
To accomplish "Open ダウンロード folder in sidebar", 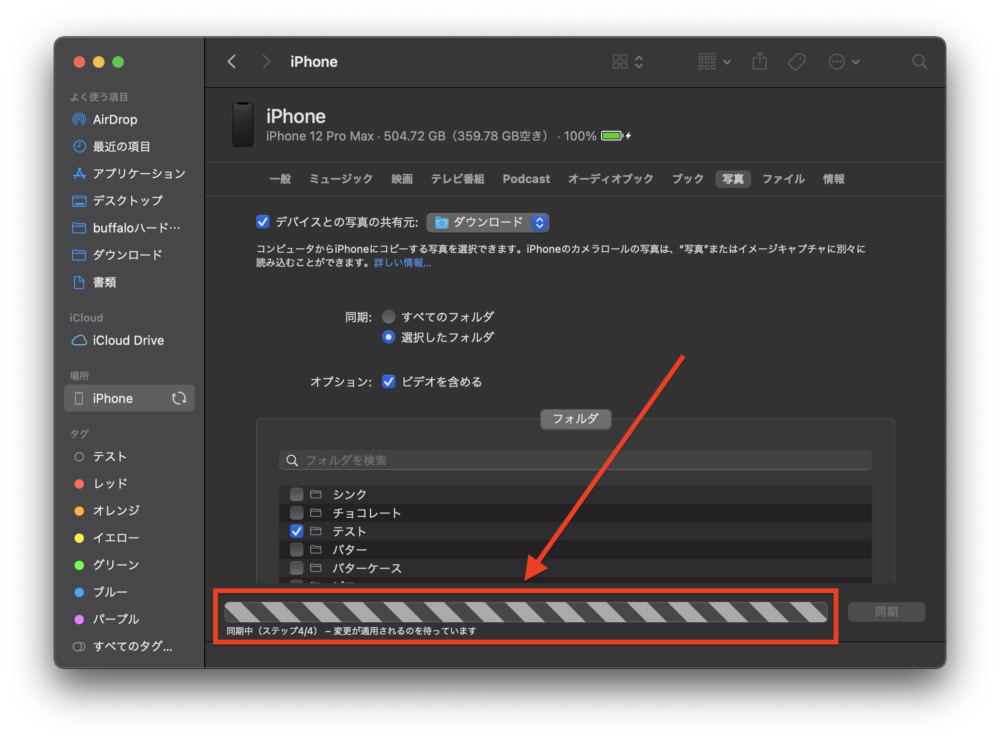I will [x=129, y=255].
